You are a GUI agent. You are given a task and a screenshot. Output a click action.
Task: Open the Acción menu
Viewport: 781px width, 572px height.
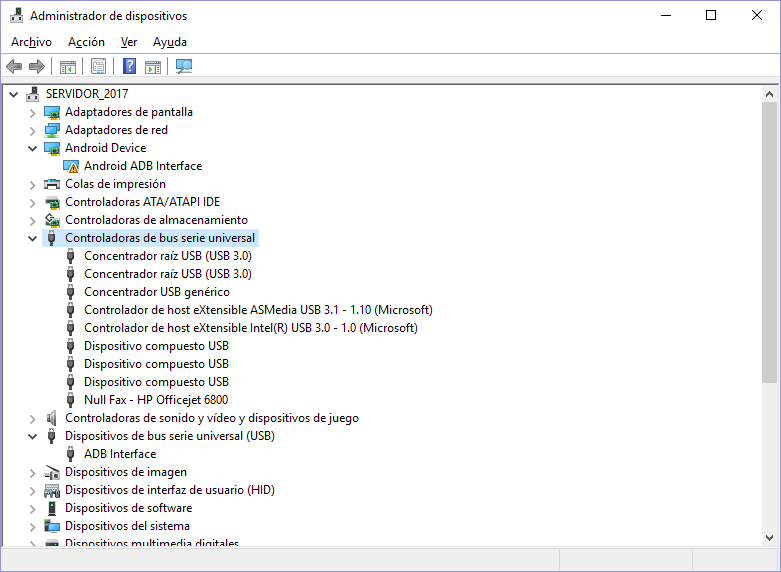click(86, 42)
